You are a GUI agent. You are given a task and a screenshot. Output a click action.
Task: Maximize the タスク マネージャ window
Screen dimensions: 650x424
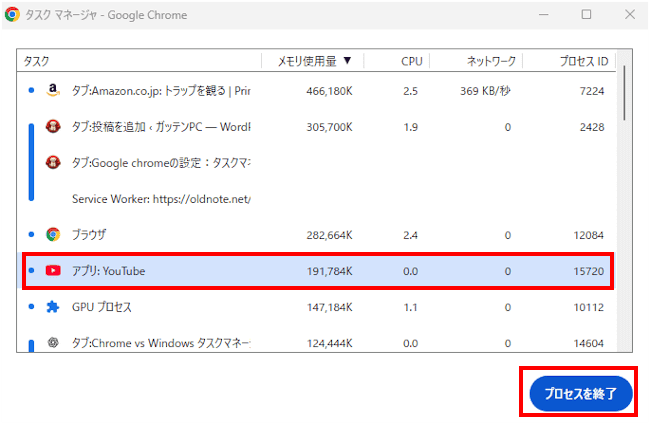click(x=586, y=15)
